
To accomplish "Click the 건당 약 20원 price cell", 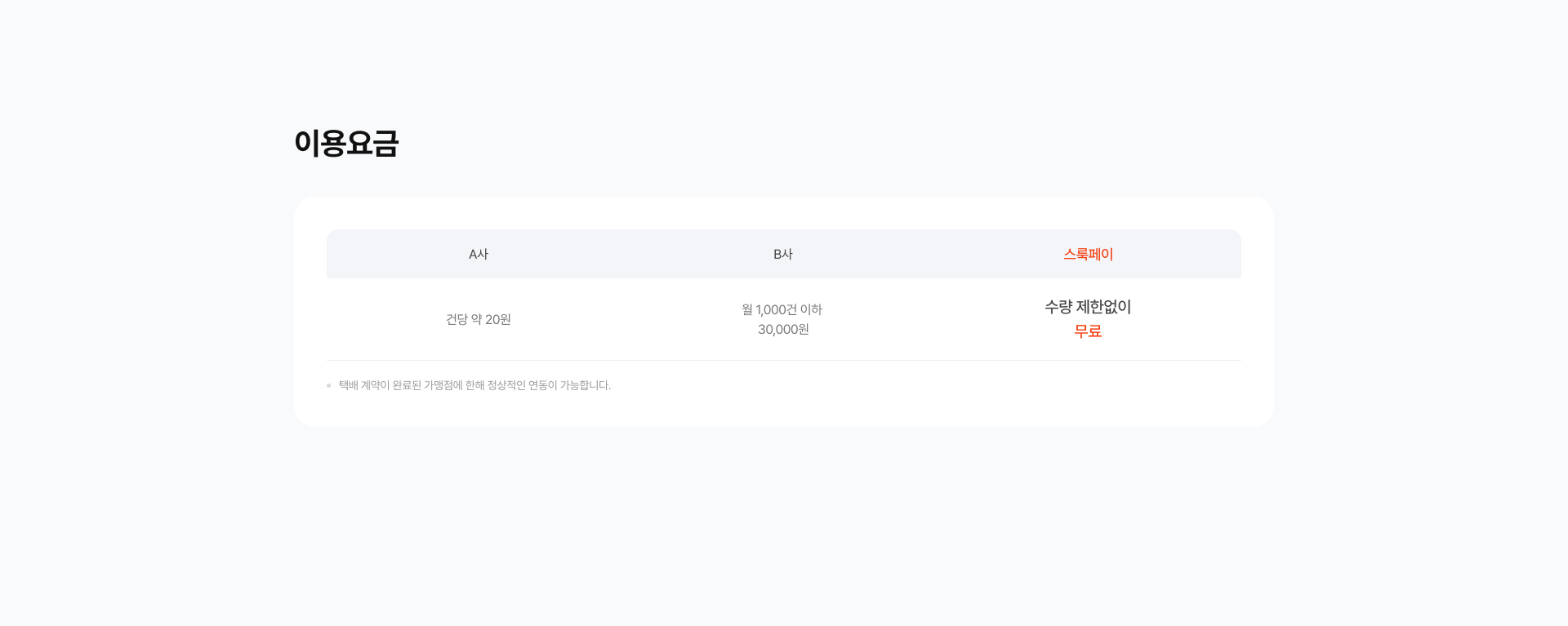I will [x=479, y=319].
